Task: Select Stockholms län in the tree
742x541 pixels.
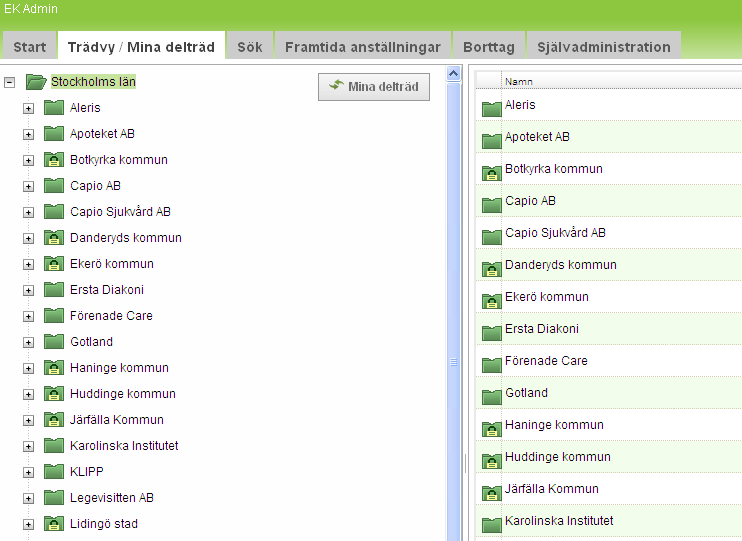Action: click(x=93, y=82)
